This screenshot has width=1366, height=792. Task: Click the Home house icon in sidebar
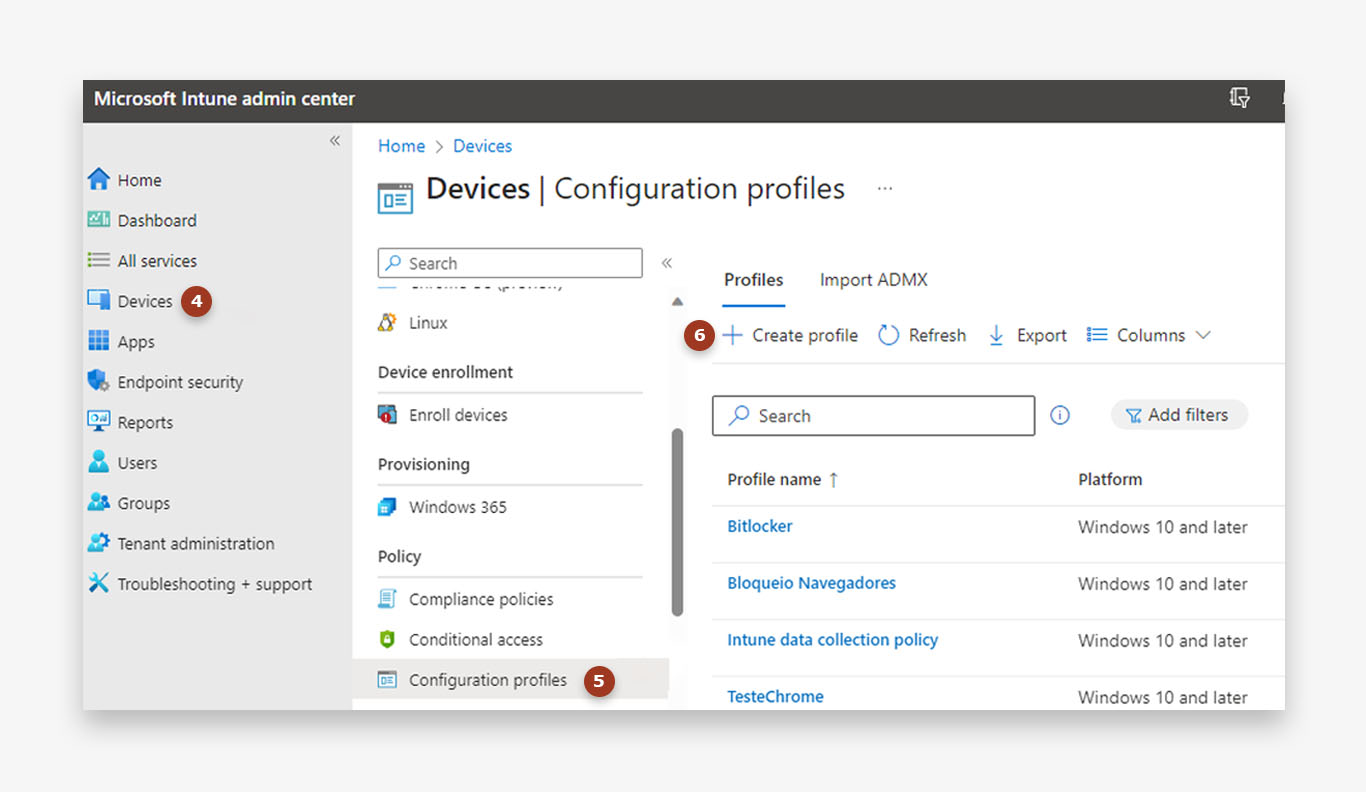point(98,180)
